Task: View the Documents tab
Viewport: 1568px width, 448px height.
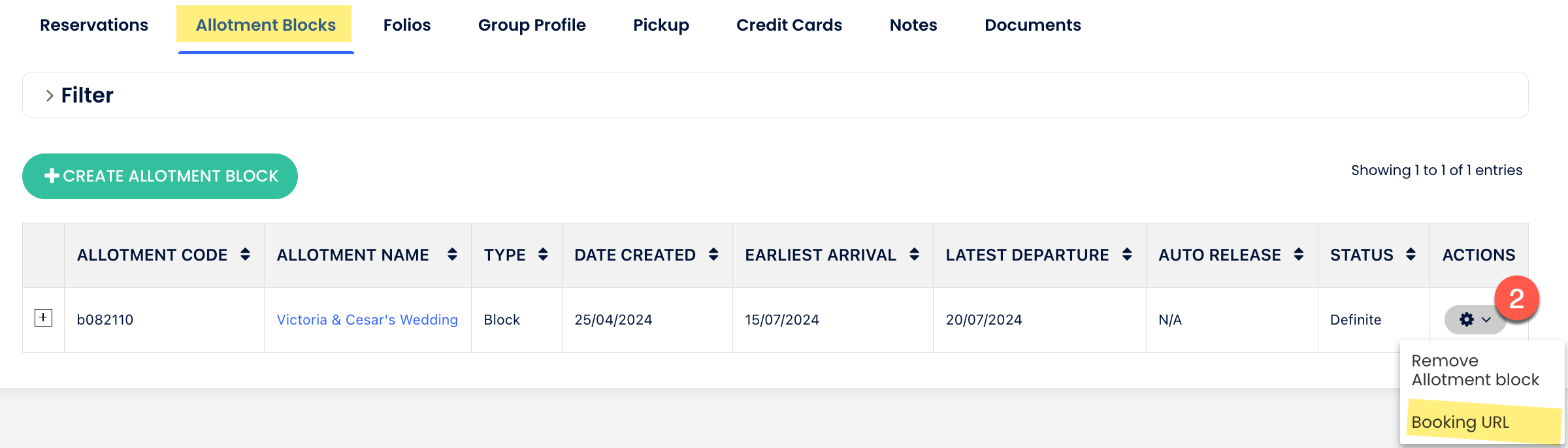Action: tap(1033, 25)
